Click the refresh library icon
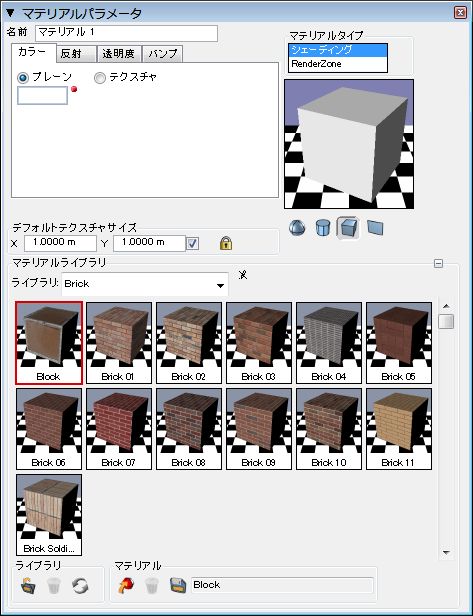This screenshot has width=473, height=616. [80, 586]
